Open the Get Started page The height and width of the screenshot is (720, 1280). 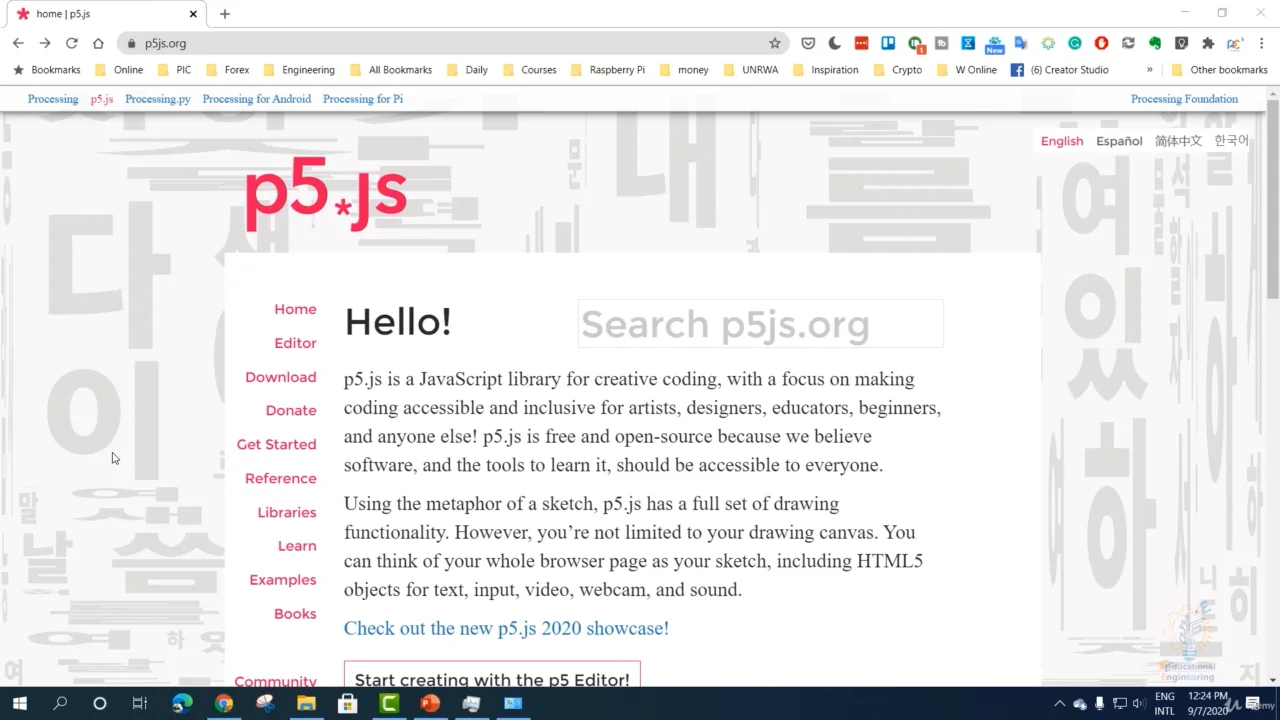276,444
